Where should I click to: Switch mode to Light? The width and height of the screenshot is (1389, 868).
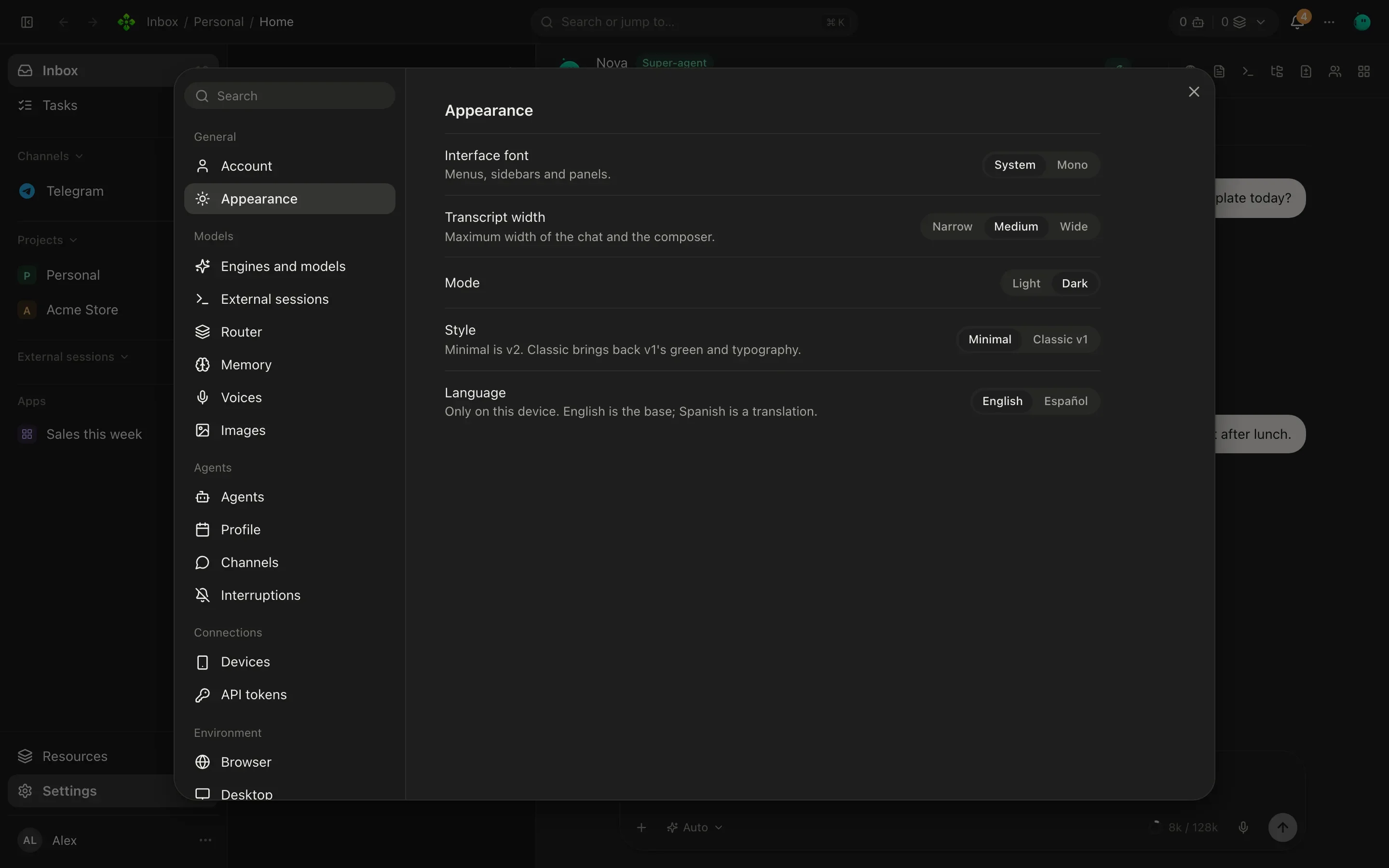(1026, 283)
